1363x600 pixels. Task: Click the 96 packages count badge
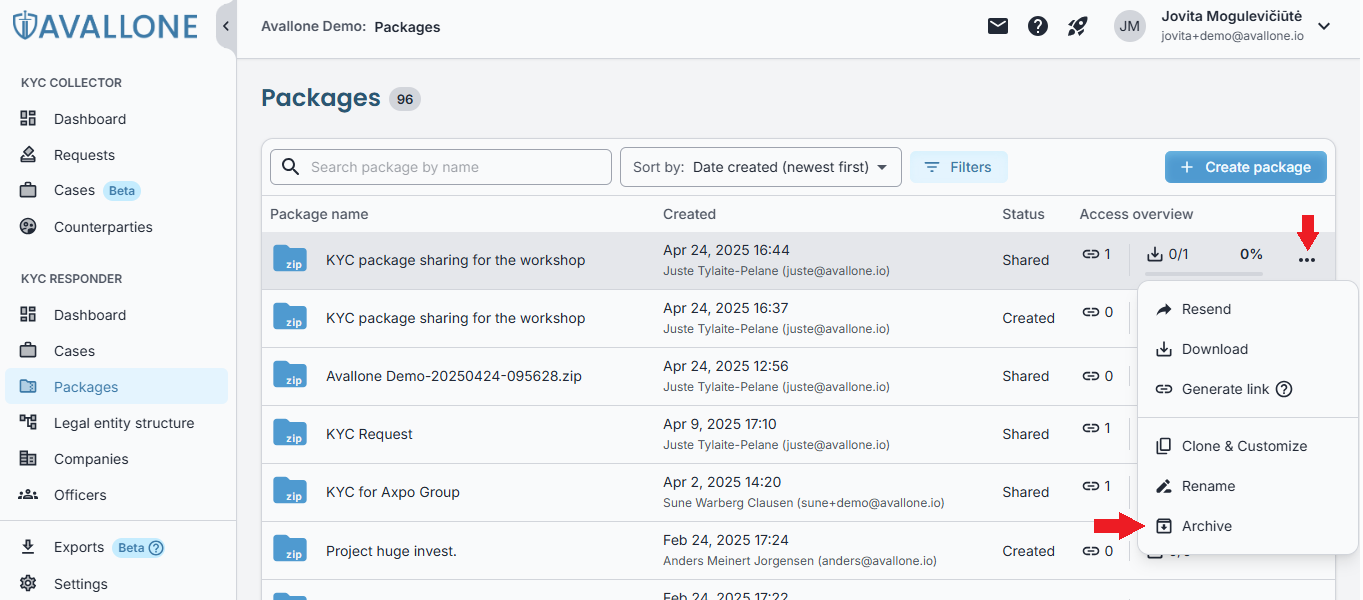[x=405, y=99]
